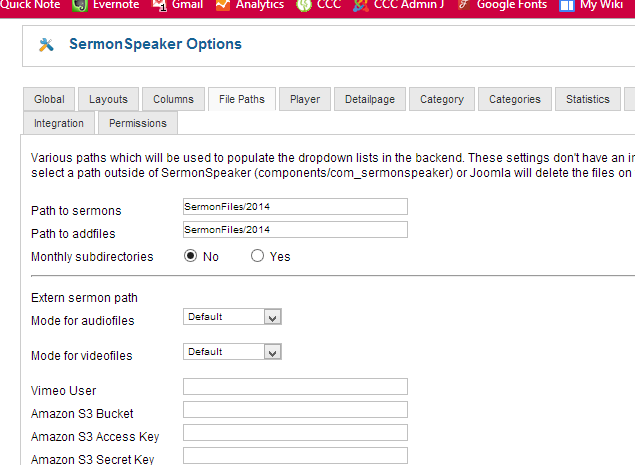This screenshot has height=465, width=635.
Task: Expand the Mode for videofiles dropdown
Action: (x=232, y=352)
